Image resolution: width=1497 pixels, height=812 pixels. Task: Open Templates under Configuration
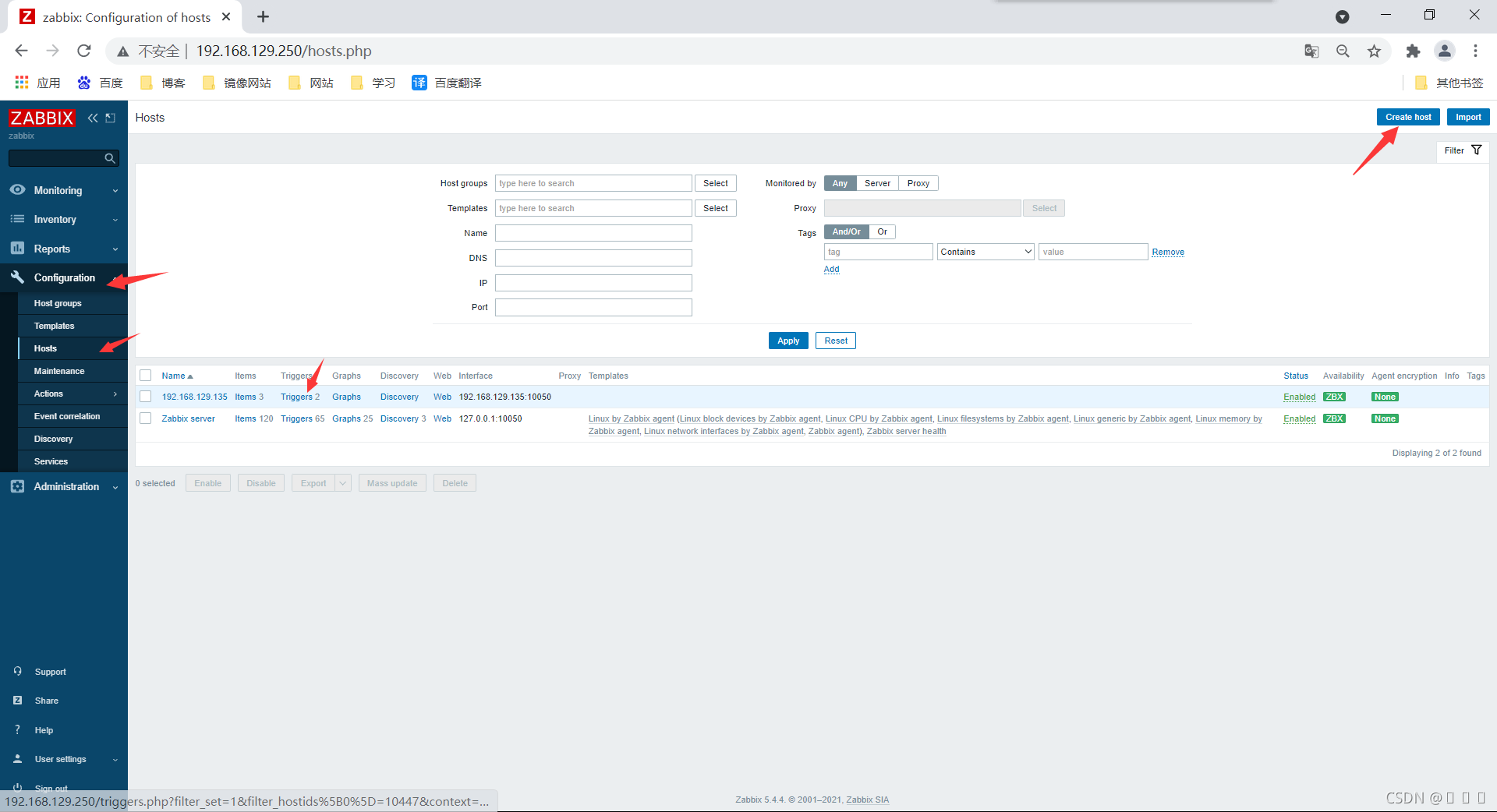[x=55, y=326]
